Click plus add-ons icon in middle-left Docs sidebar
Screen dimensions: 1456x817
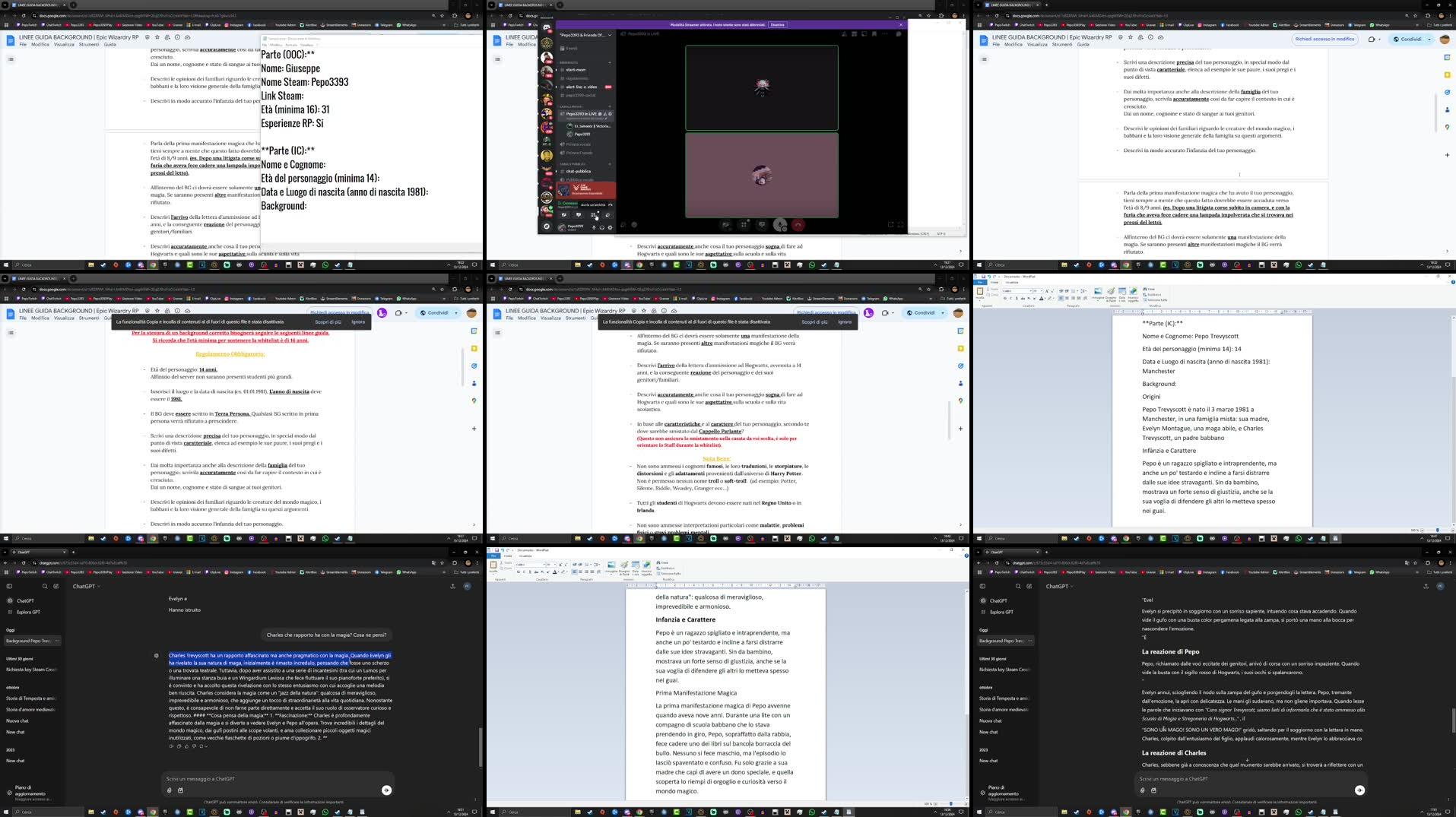[474, 429]
